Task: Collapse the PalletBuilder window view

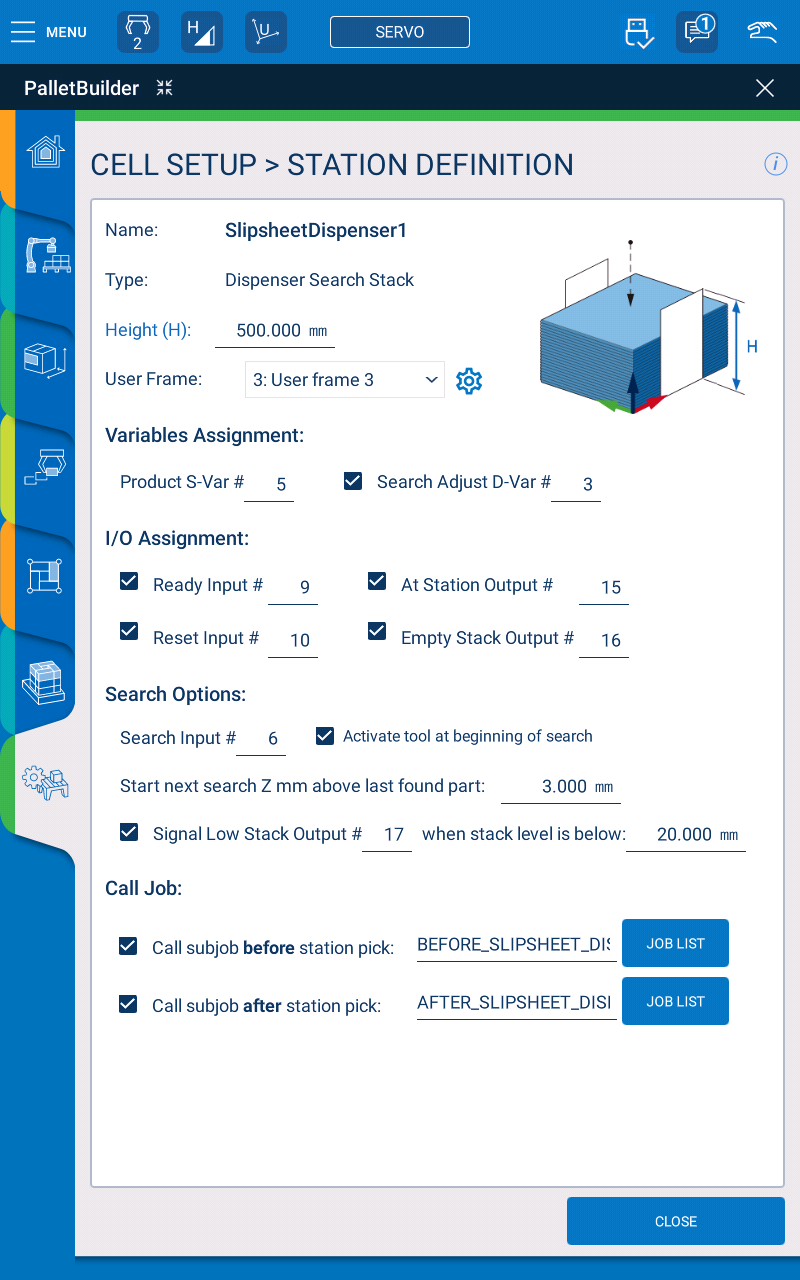Action: pyautogui.click(x=165, y=88)
